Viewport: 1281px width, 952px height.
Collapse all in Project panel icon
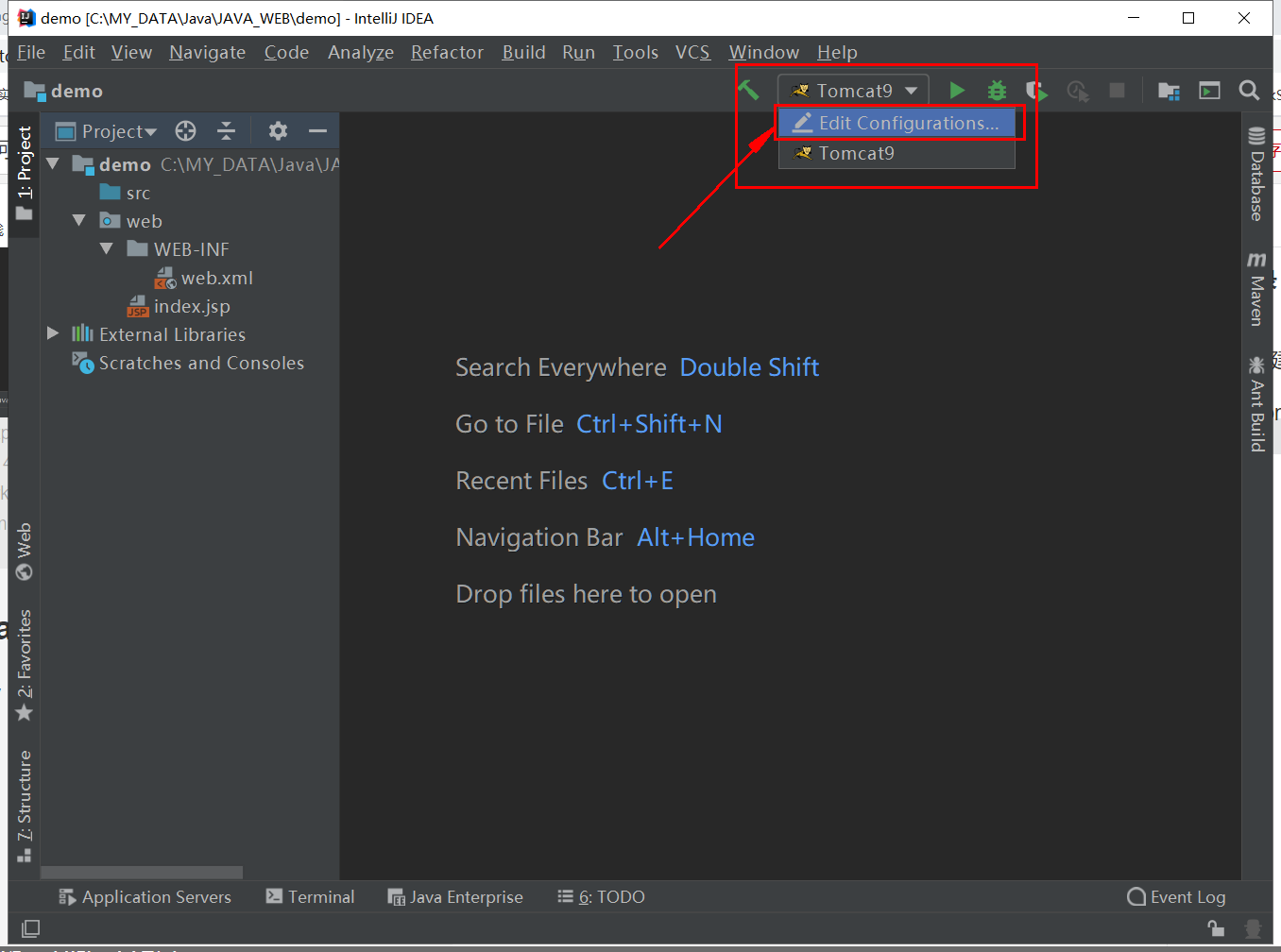tap(226, 131)
